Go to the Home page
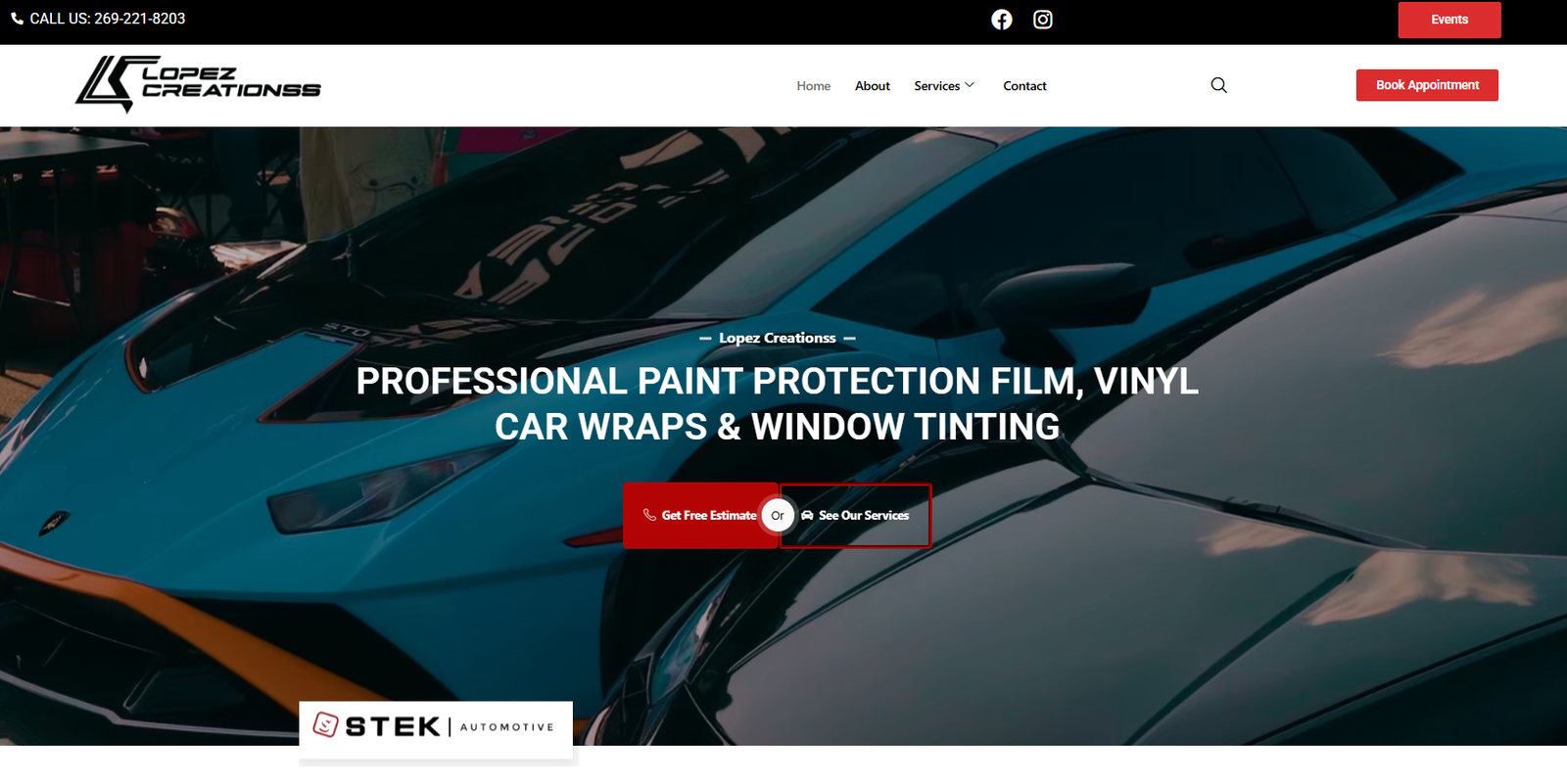 [813, 86]
